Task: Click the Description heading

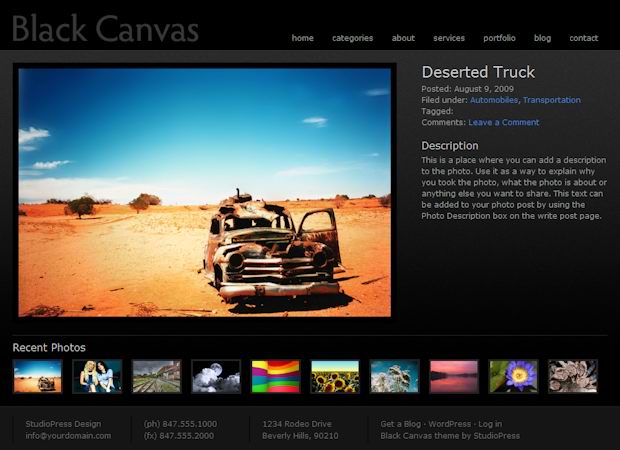Action: point(450,146)
